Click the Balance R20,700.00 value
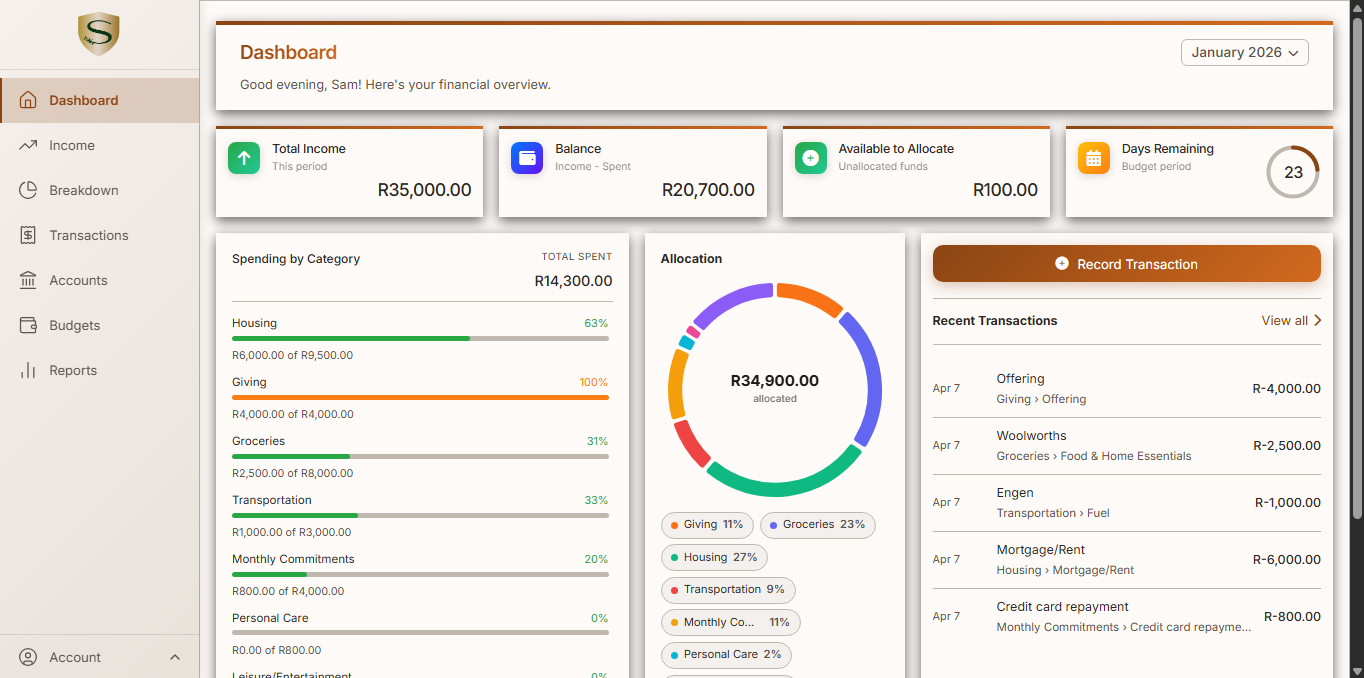This screenshot has width=1364, height=678. [x=708, y=190]
